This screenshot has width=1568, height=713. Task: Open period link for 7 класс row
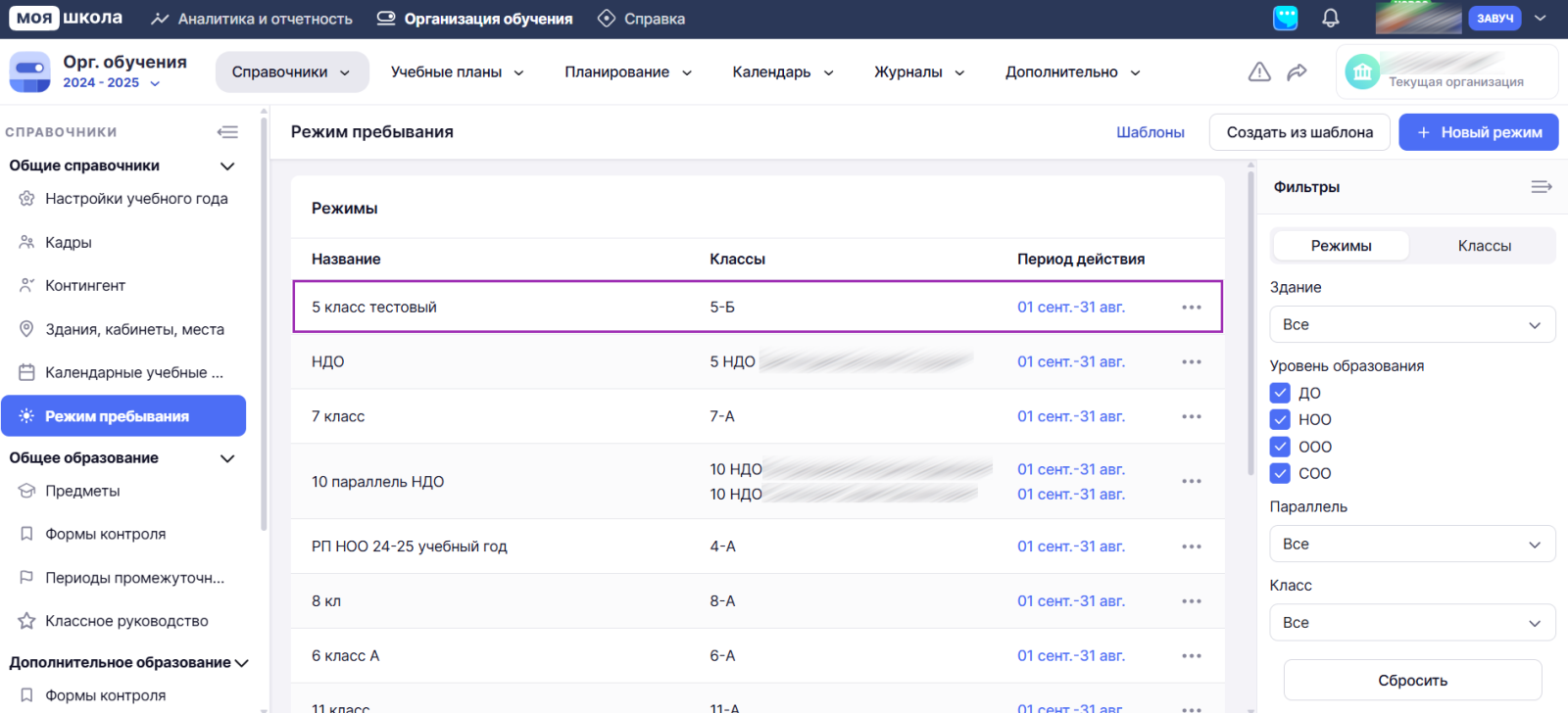point(1071,417)
